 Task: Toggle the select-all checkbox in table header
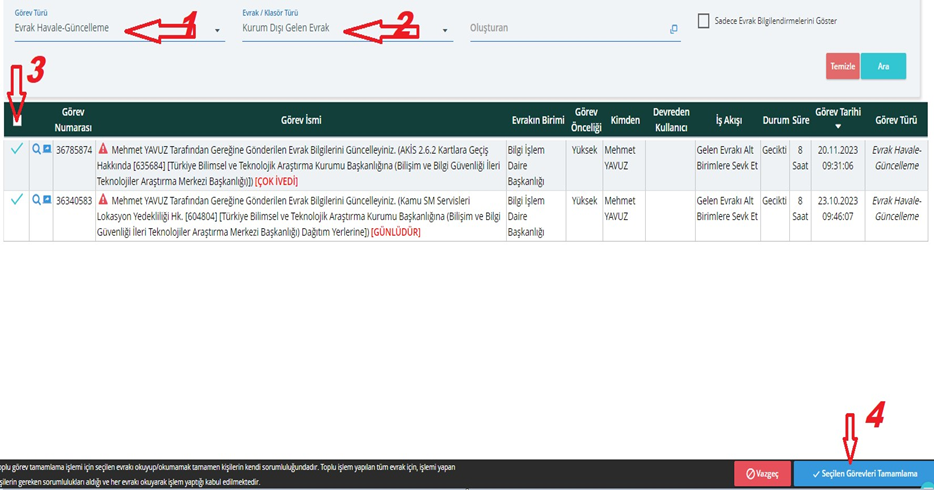17,120
